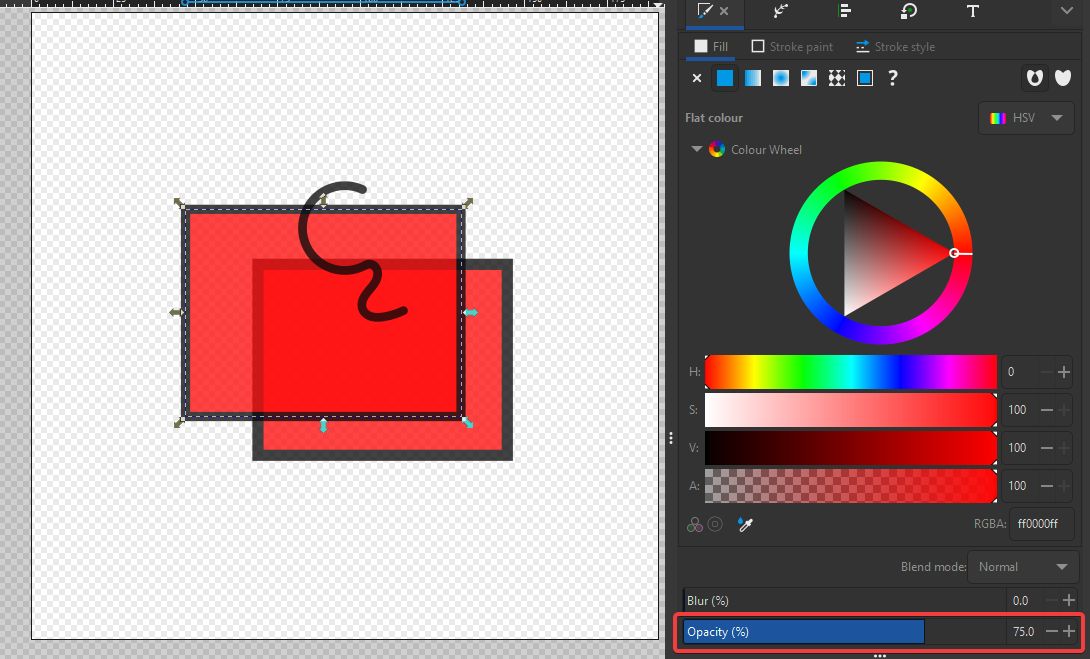Choose the Linear gradient paint type
This screenshot has width=1090, height=659.
tap(753, 79)
